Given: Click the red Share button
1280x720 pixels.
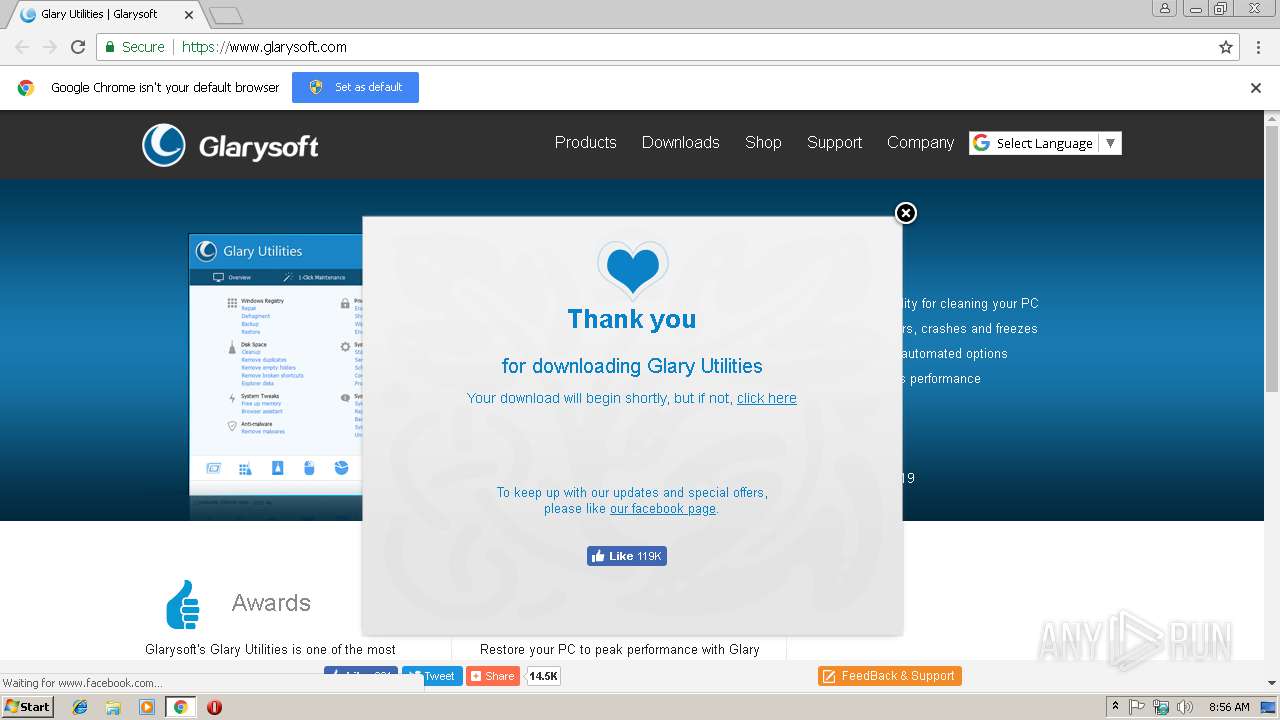Looking at the screenshot, I should (x=493, y=676).
